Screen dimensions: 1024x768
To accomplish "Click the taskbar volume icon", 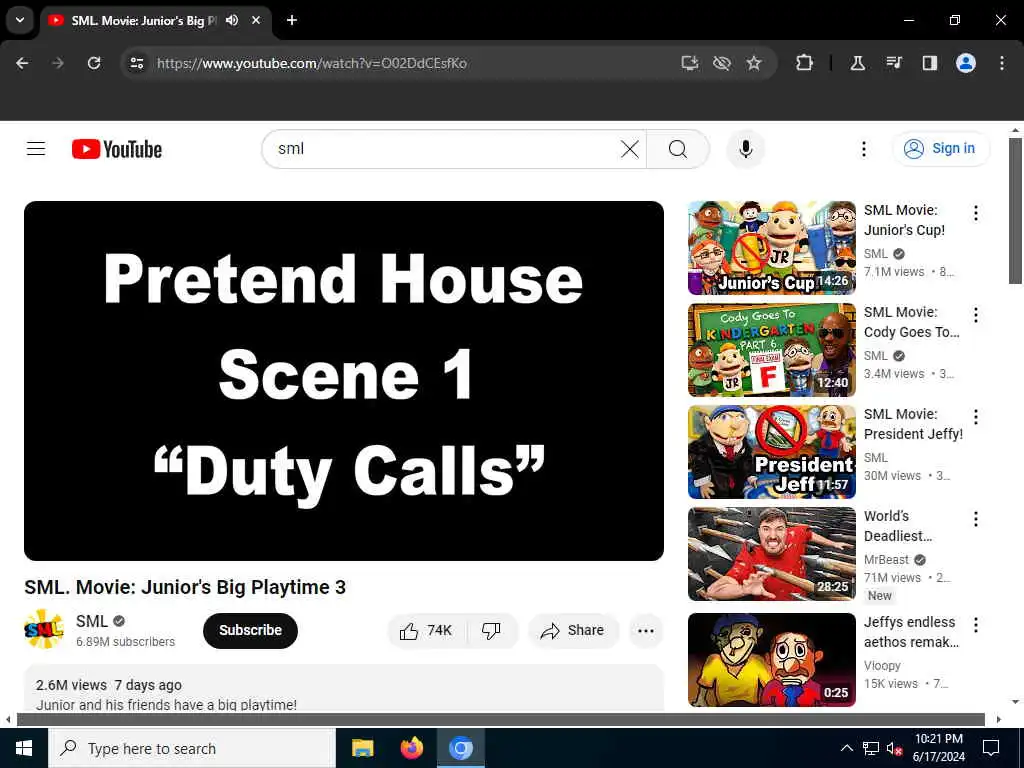I will coord(894,748).
